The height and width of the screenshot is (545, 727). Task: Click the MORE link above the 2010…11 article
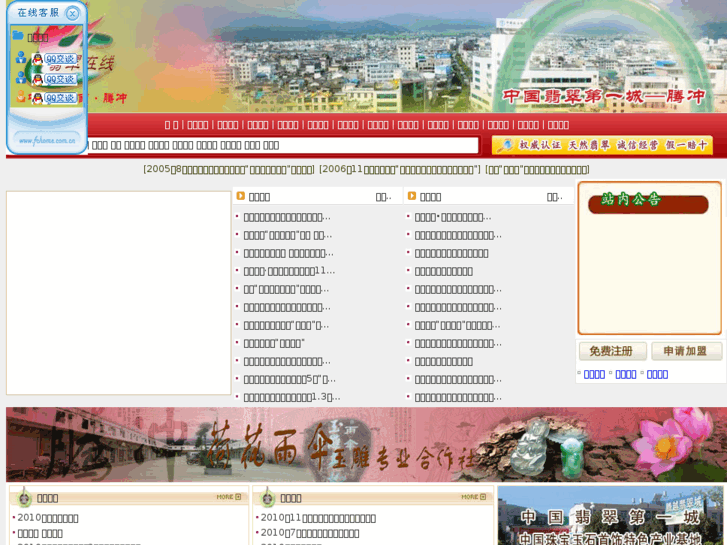pyautogui.click(x=473, y=497)
